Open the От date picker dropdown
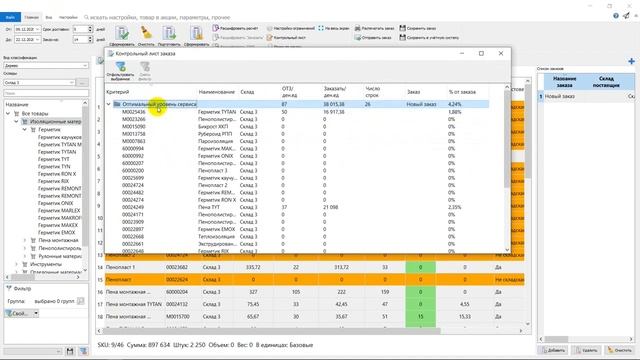The height and width of the screenshot is (360, 640). [37, 29]
